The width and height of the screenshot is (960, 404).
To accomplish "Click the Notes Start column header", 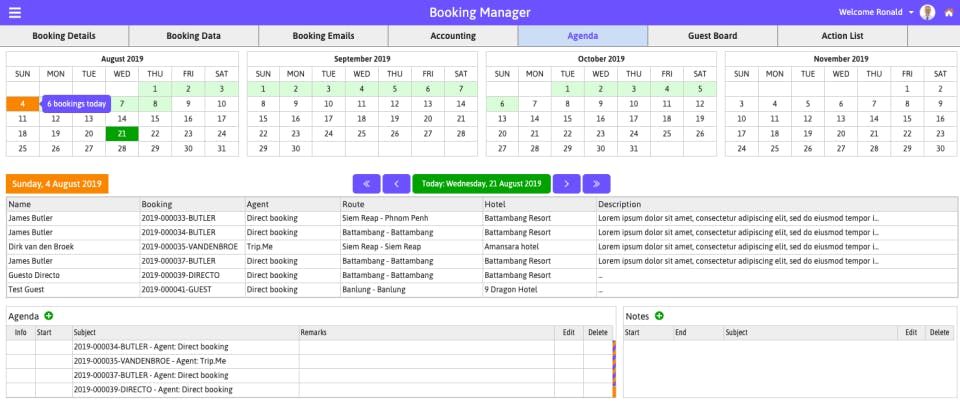I will click(x=648, y=332).
